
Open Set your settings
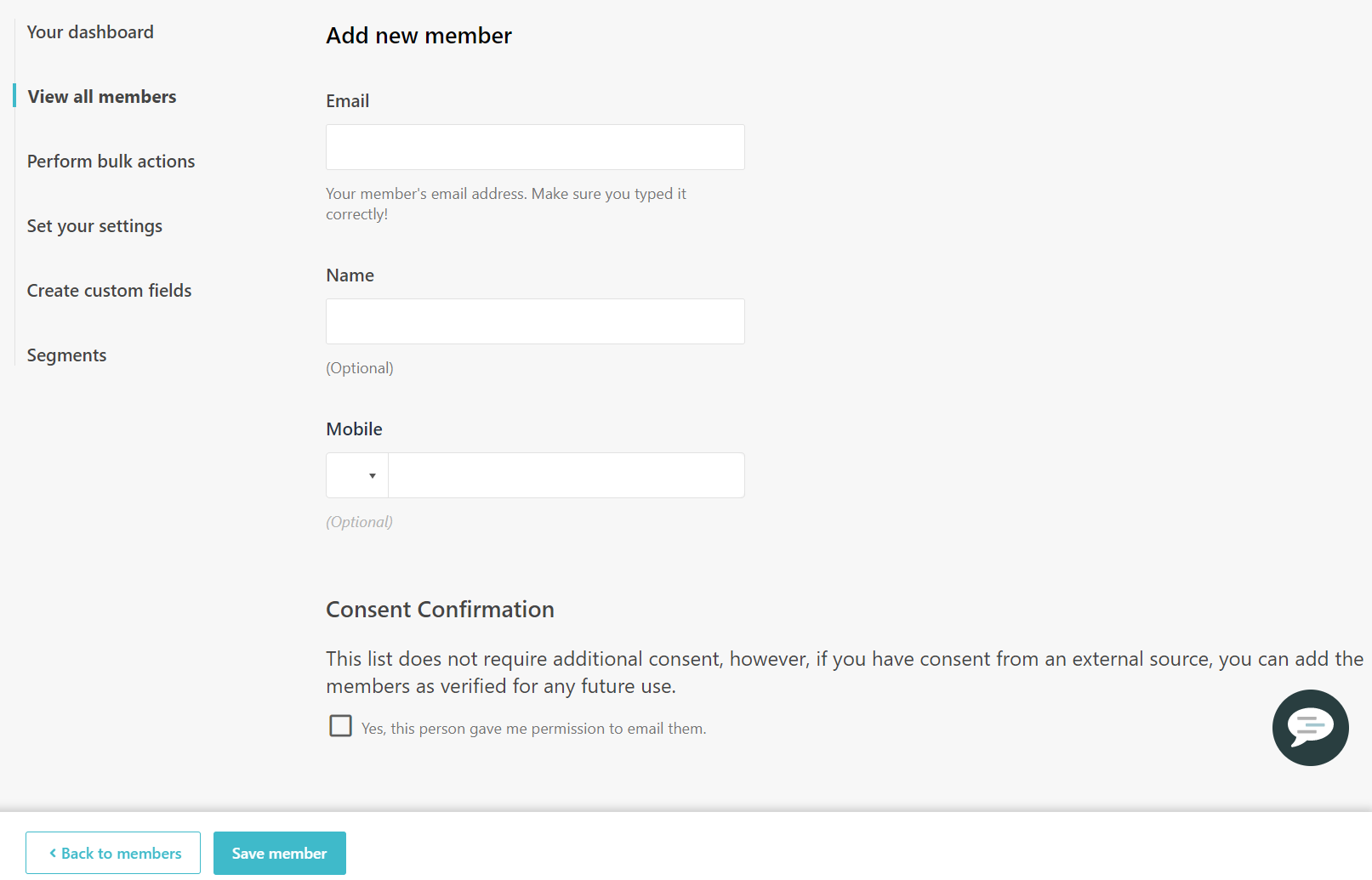(94, 225)
